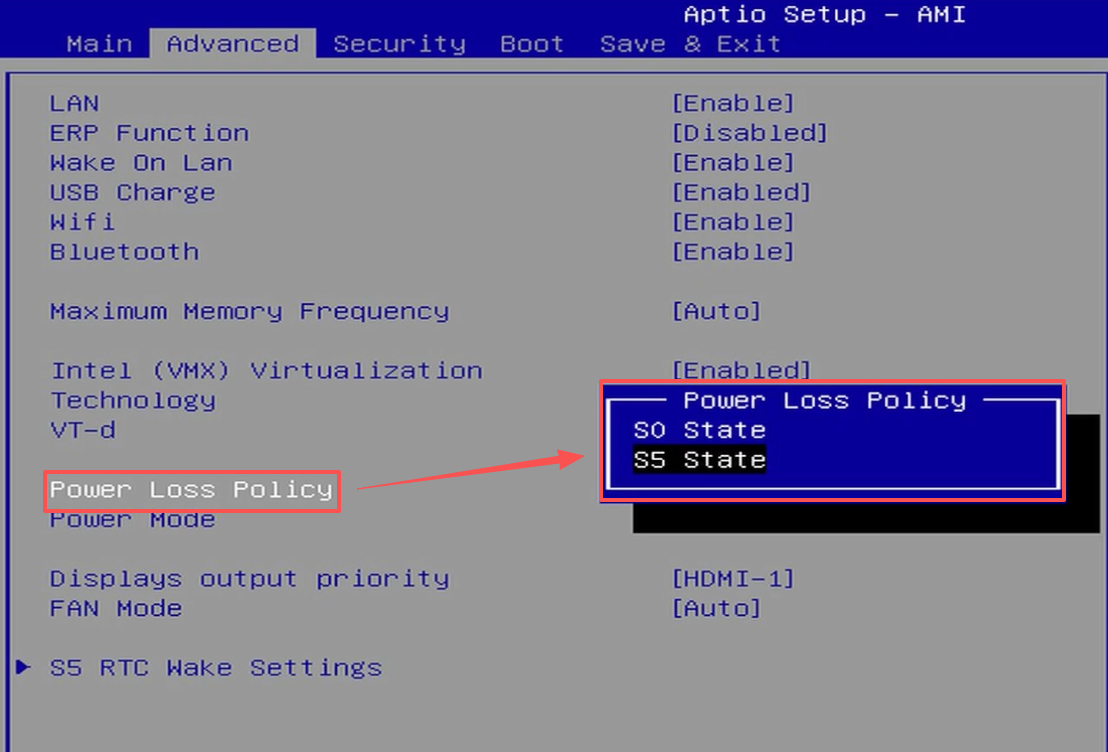
Task: Change Intel VMX Virtualization Enabled value
Action: 740,371
